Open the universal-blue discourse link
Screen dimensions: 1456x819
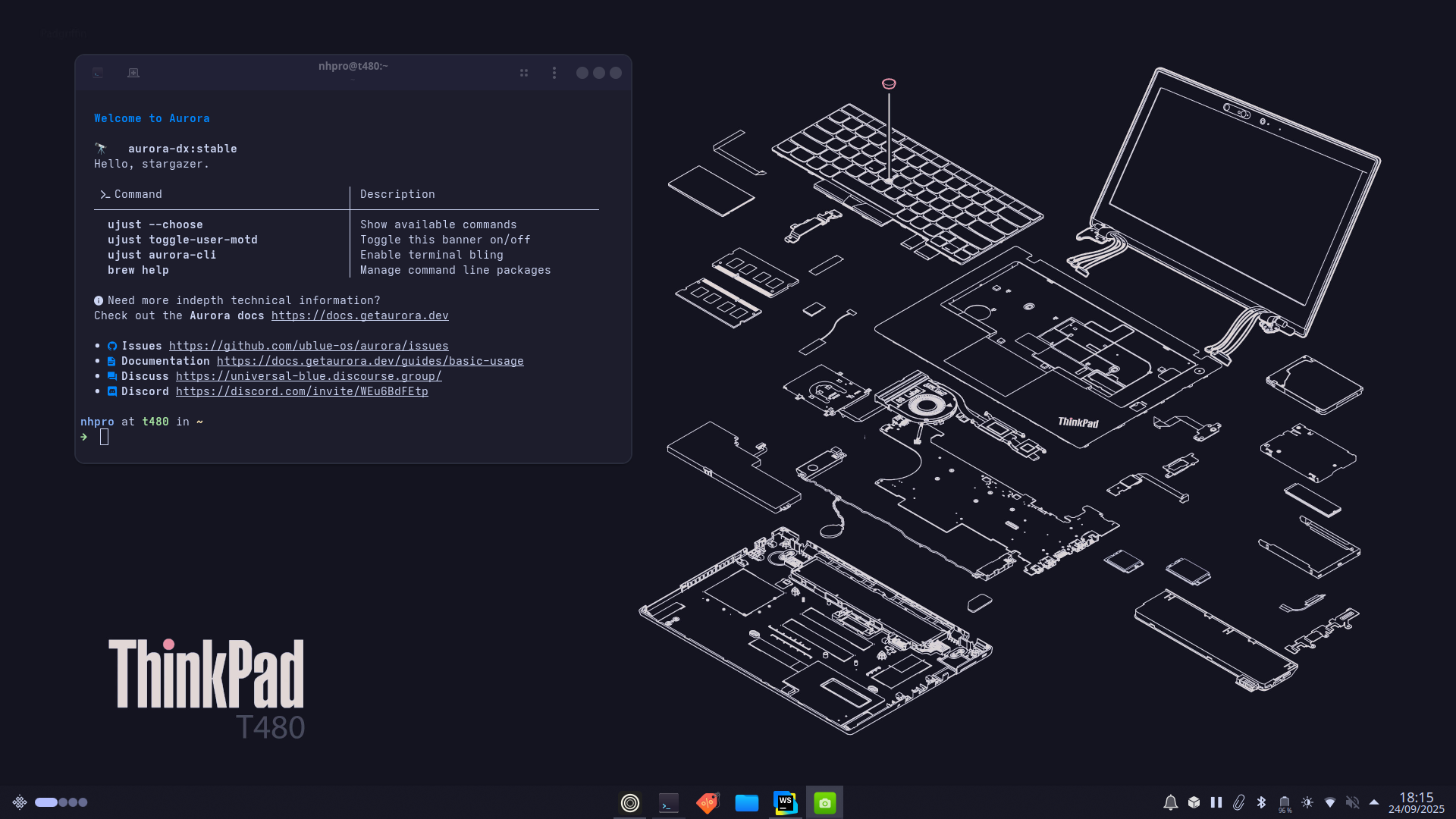click(x=309, y=376)
